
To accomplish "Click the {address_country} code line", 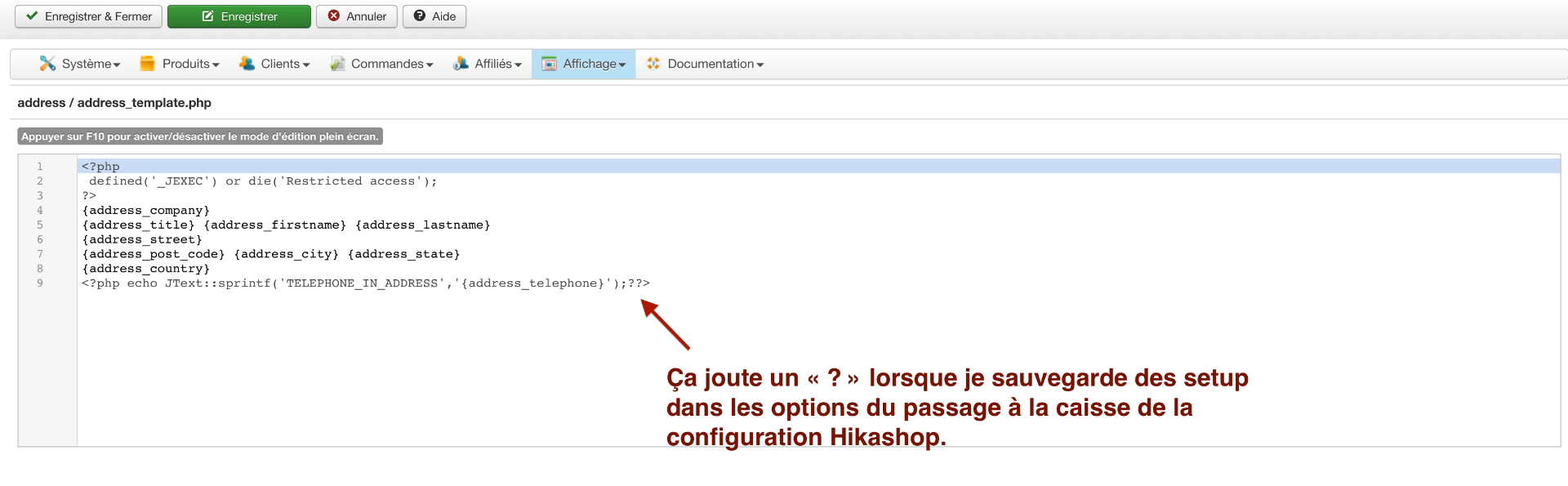I will point(146,269).
